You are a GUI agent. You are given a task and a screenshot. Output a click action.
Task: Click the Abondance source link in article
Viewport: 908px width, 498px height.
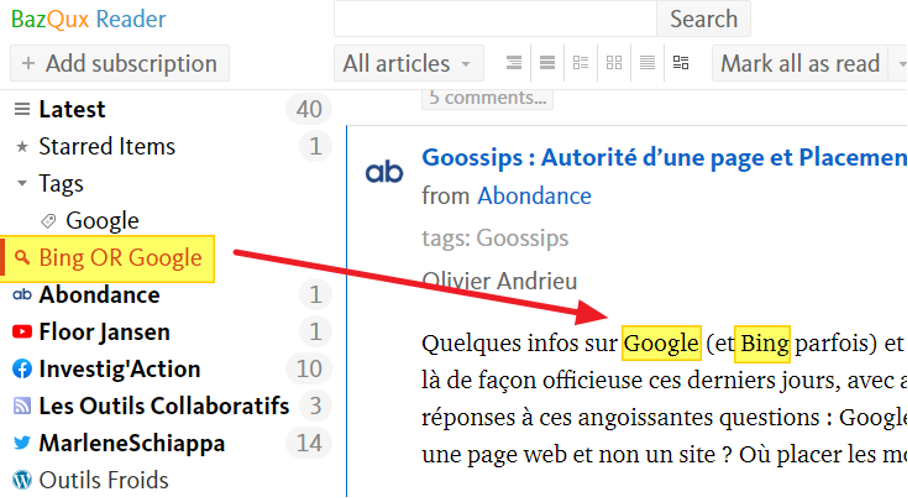(x=534, y=196)
